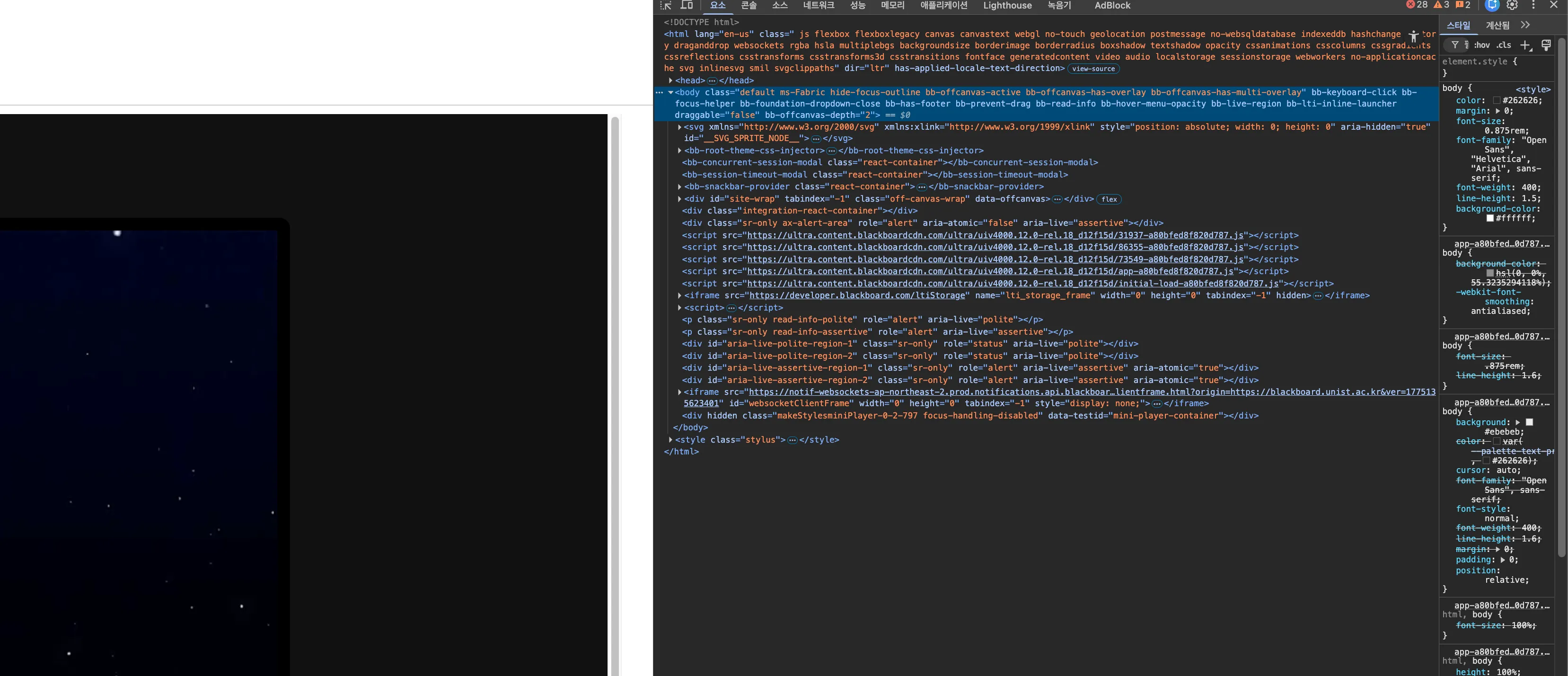Image resolution: width=1568 pixels, height=676 pixels.
Task: Expand the bb-snackbar-provider node
Action: pos(679,187)
